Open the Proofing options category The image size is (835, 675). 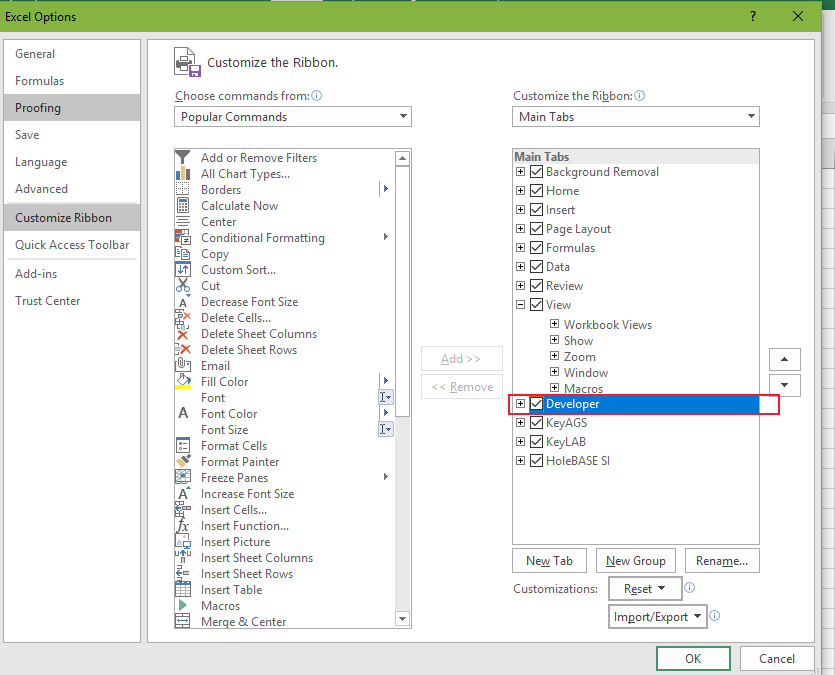click(72, 108)
